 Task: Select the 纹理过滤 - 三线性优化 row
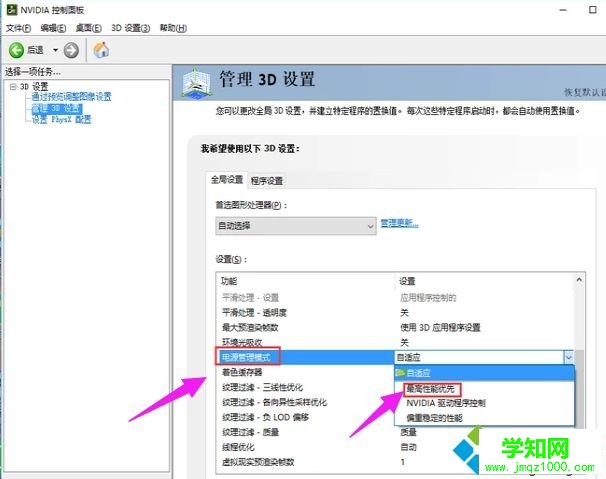[305, 387]
